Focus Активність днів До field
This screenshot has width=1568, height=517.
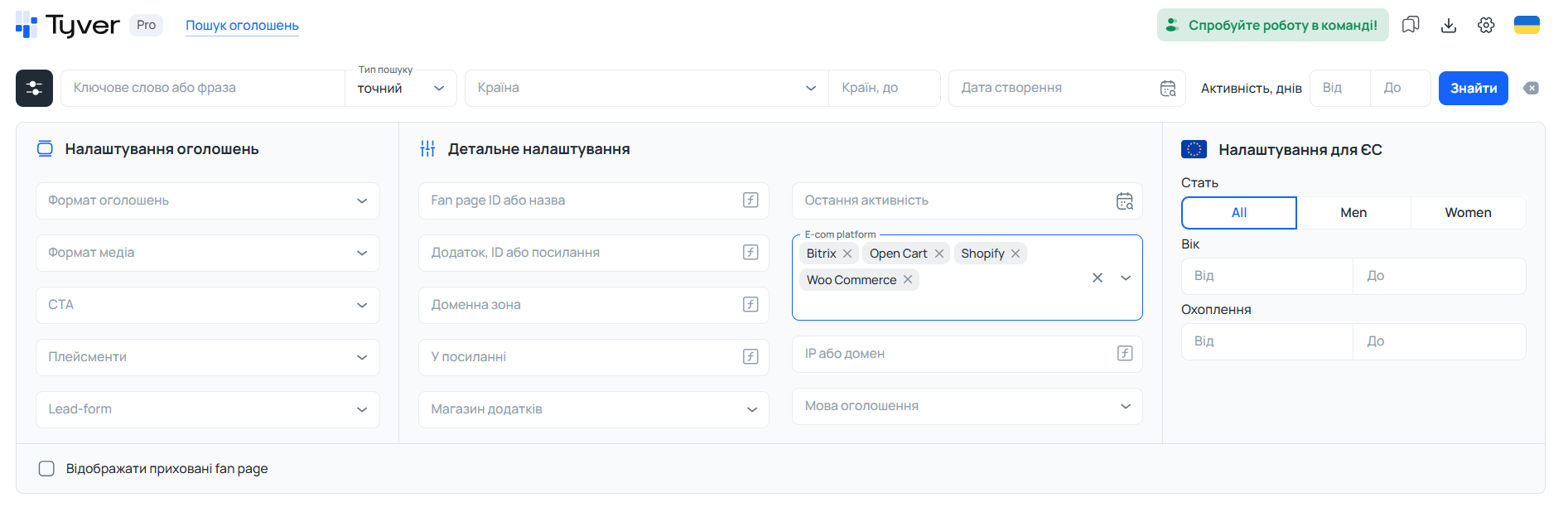coord(1401,88)
